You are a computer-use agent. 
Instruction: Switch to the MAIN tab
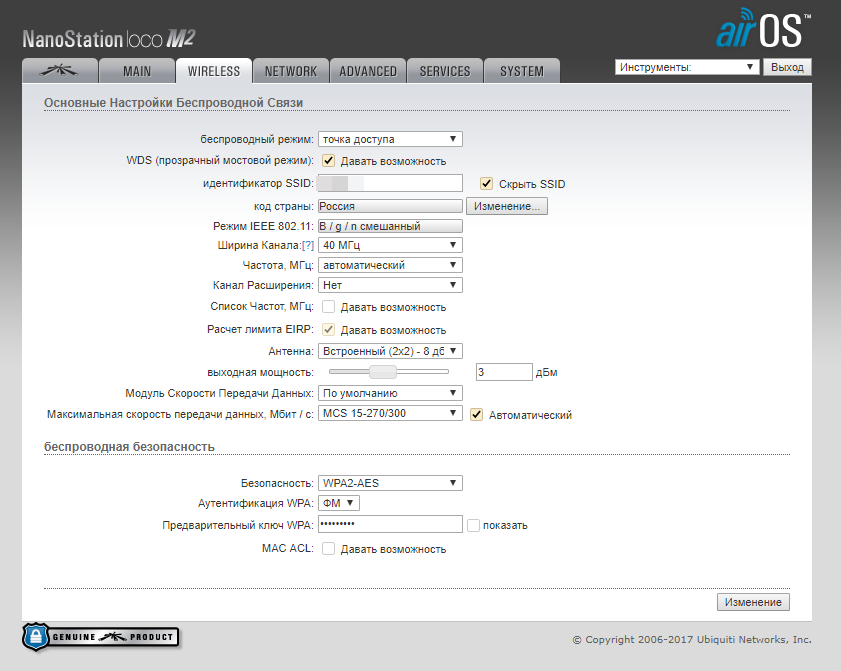pos(137,71)
